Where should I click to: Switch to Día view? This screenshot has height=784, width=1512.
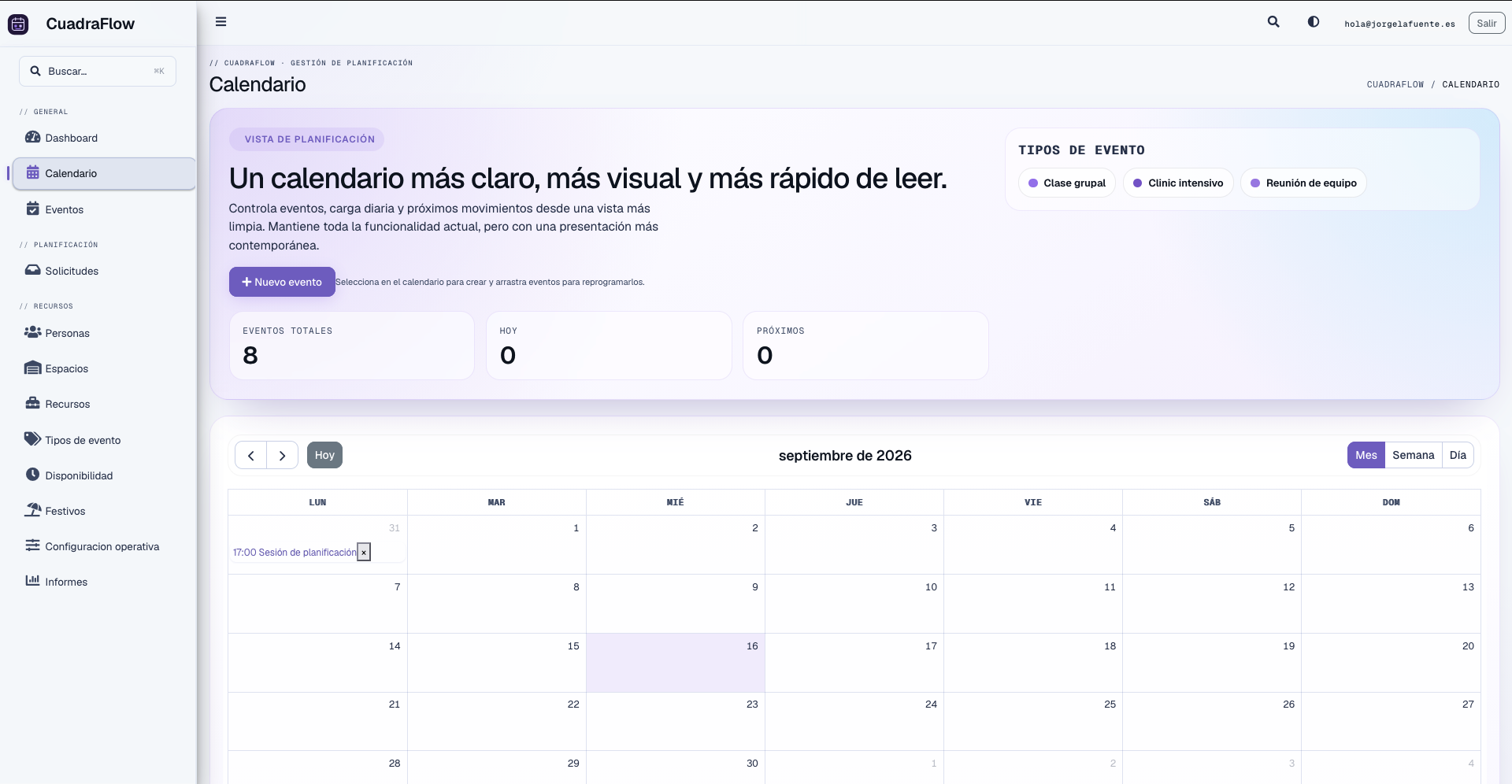tap(1458, 455)
